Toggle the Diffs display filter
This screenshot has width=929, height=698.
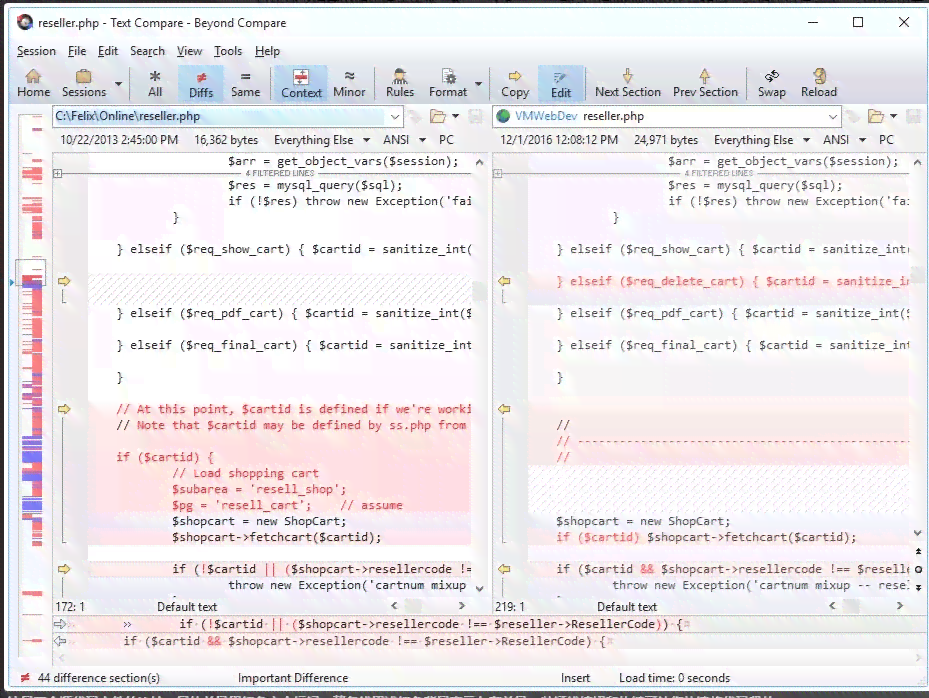(x=201, y=83)
